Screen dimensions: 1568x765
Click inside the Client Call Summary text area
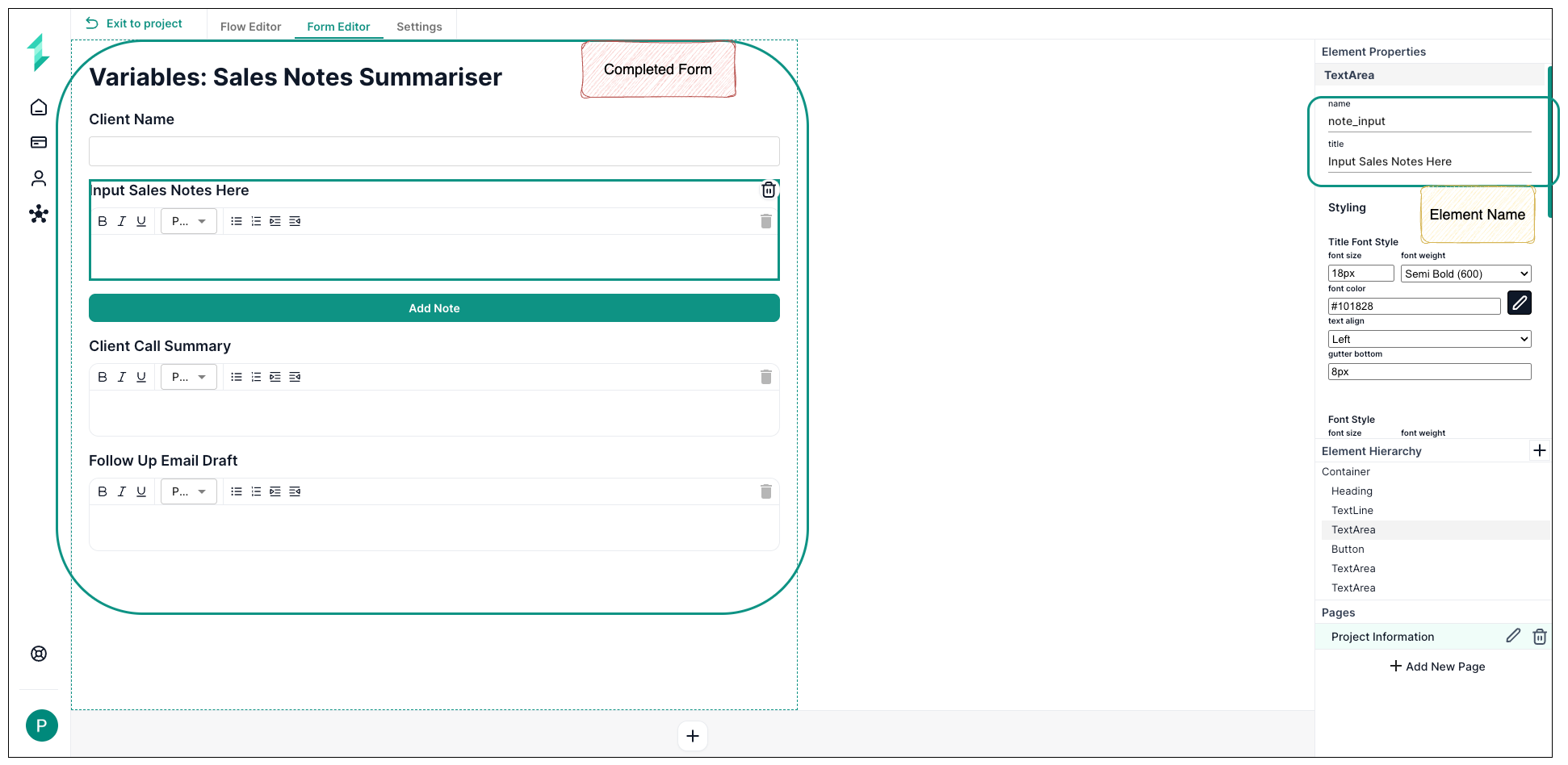point(434,412)
